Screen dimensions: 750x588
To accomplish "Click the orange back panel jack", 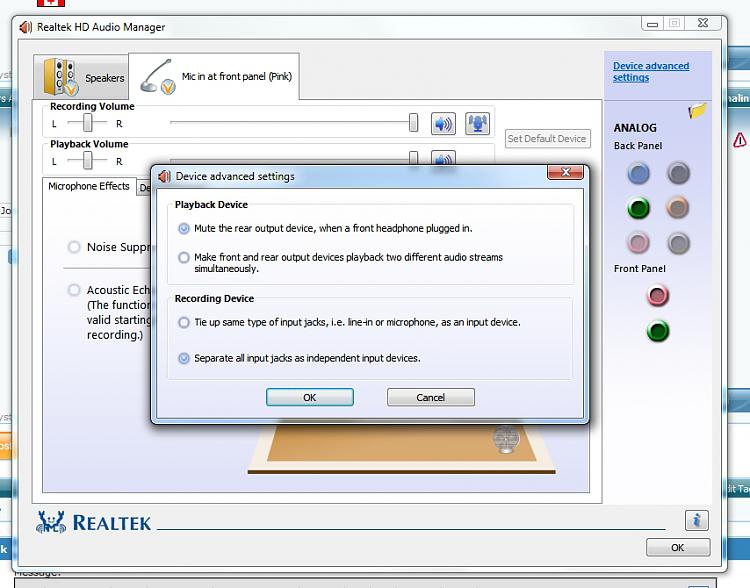I will (x=678, y=208).
